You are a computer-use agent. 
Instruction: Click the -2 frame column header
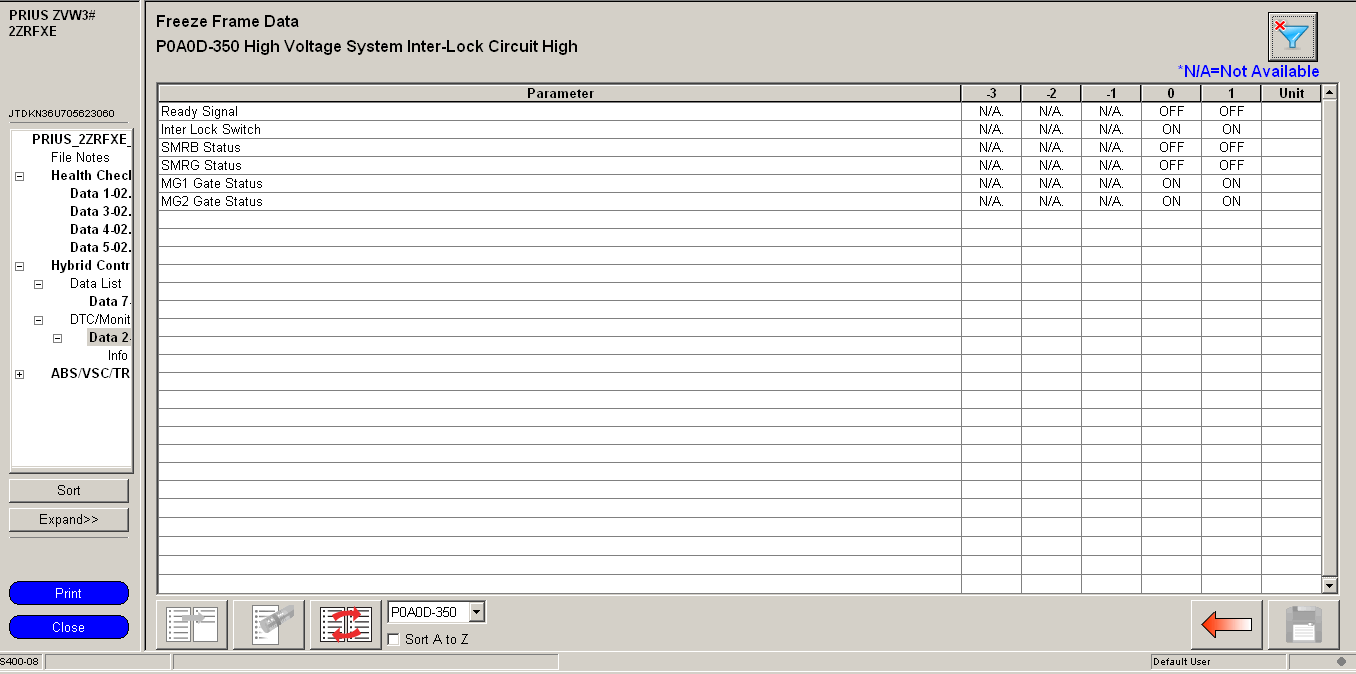point(1051,93)
